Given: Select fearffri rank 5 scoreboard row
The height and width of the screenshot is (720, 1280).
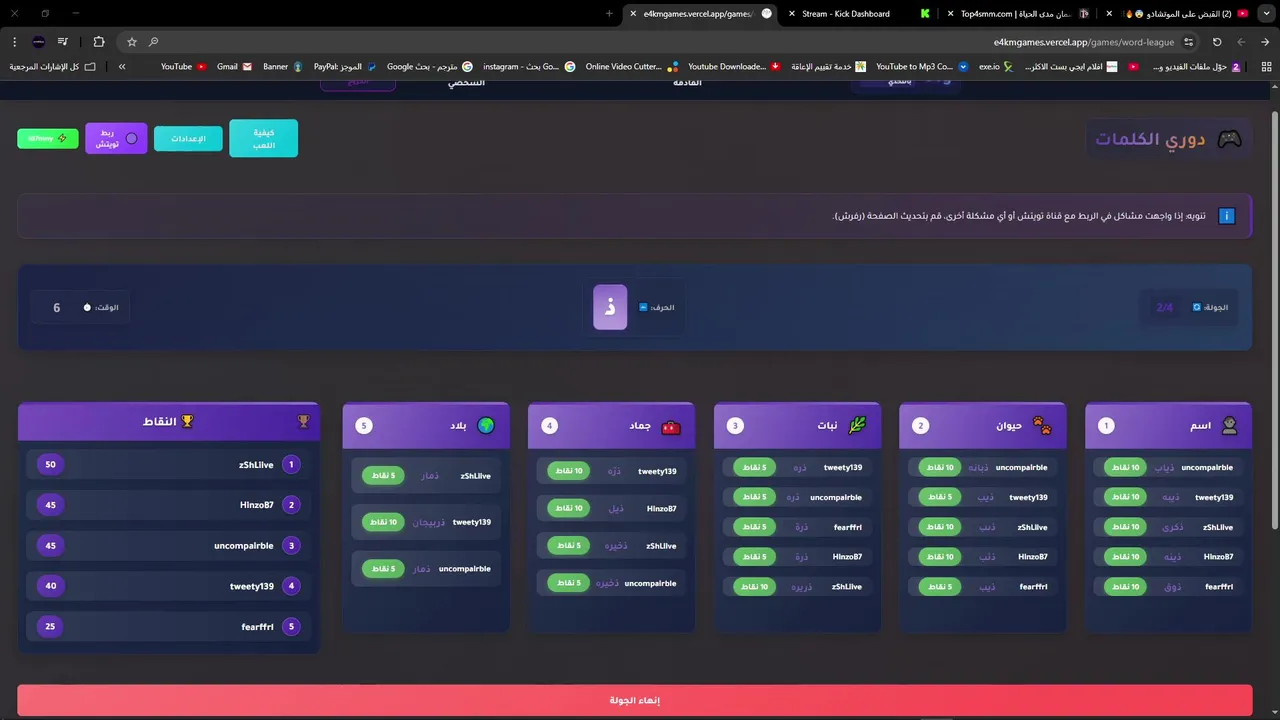Looking at the screenshot, I should [169, 627].
